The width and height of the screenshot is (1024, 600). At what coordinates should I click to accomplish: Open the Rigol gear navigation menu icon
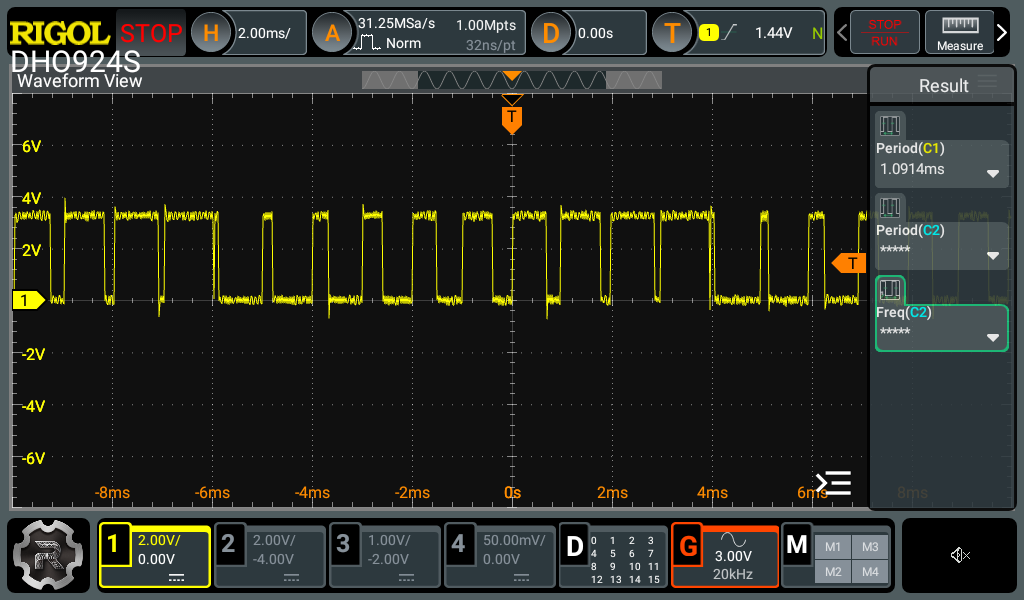point(48,555)
